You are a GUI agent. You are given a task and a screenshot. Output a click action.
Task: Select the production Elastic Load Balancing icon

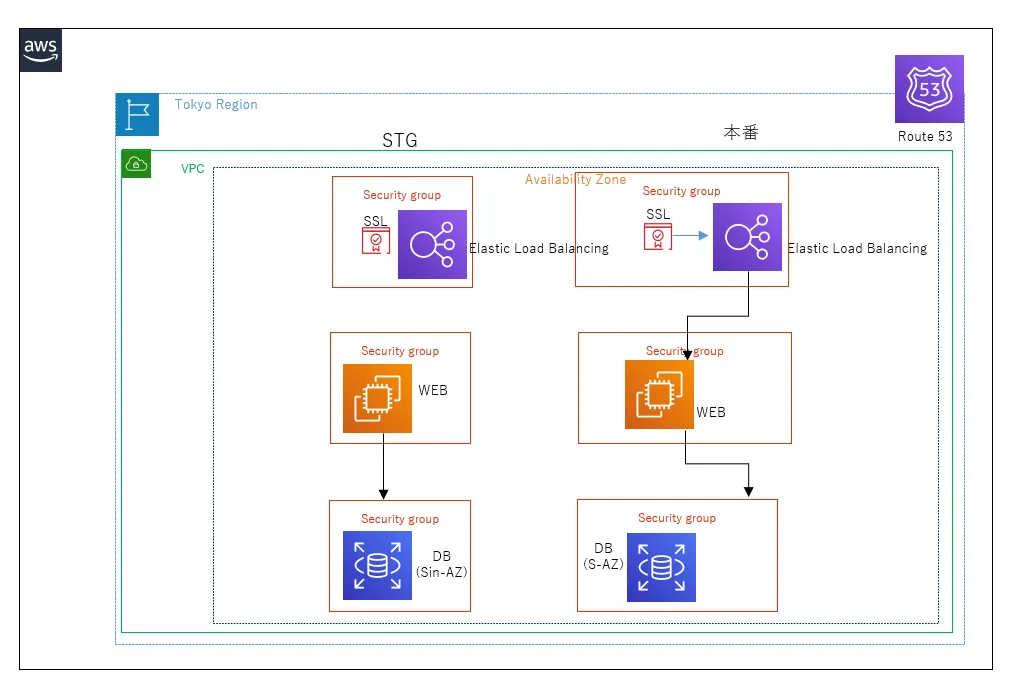747,237
